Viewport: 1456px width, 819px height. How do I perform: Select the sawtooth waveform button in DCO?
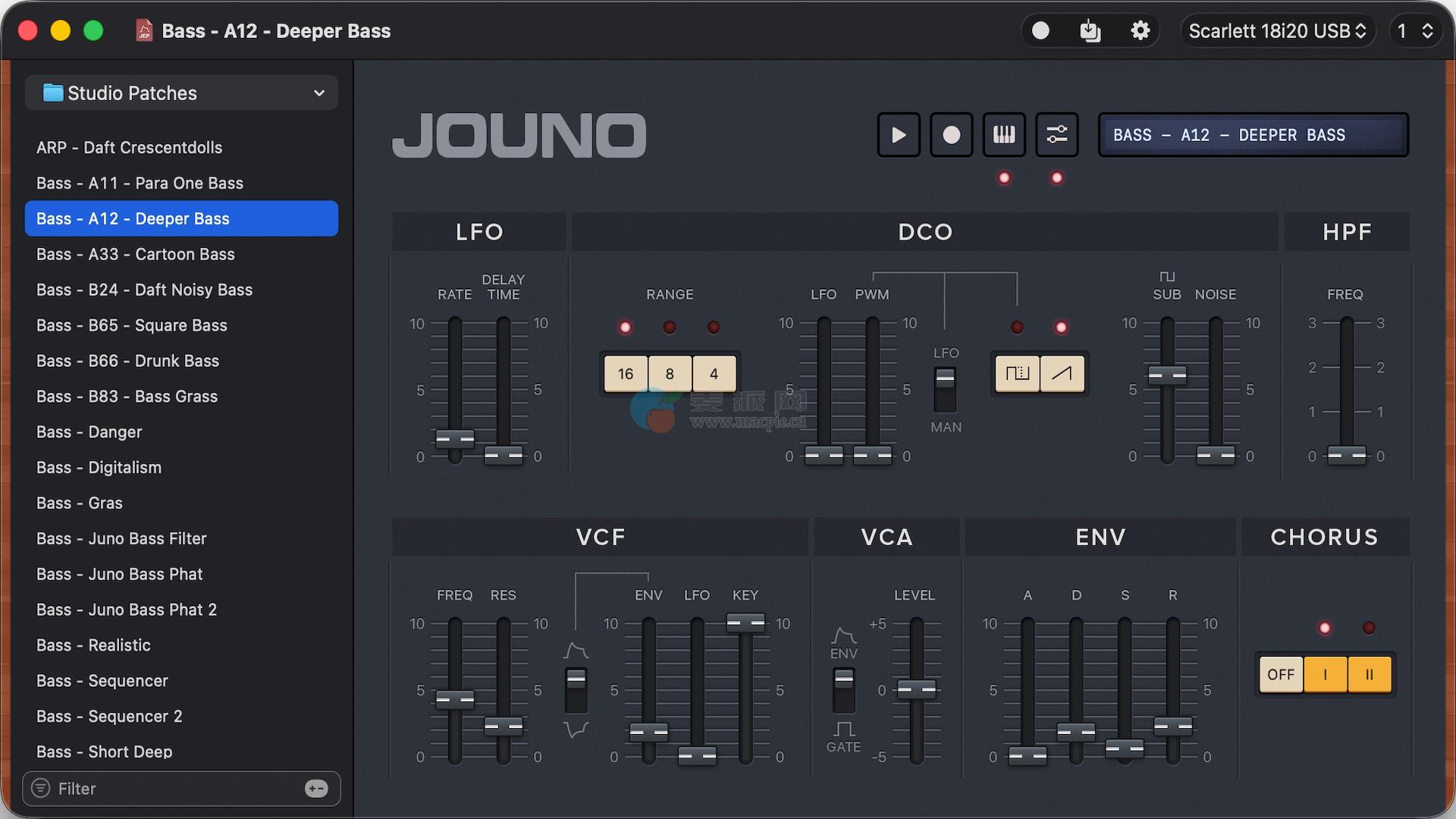(1062, 373)
